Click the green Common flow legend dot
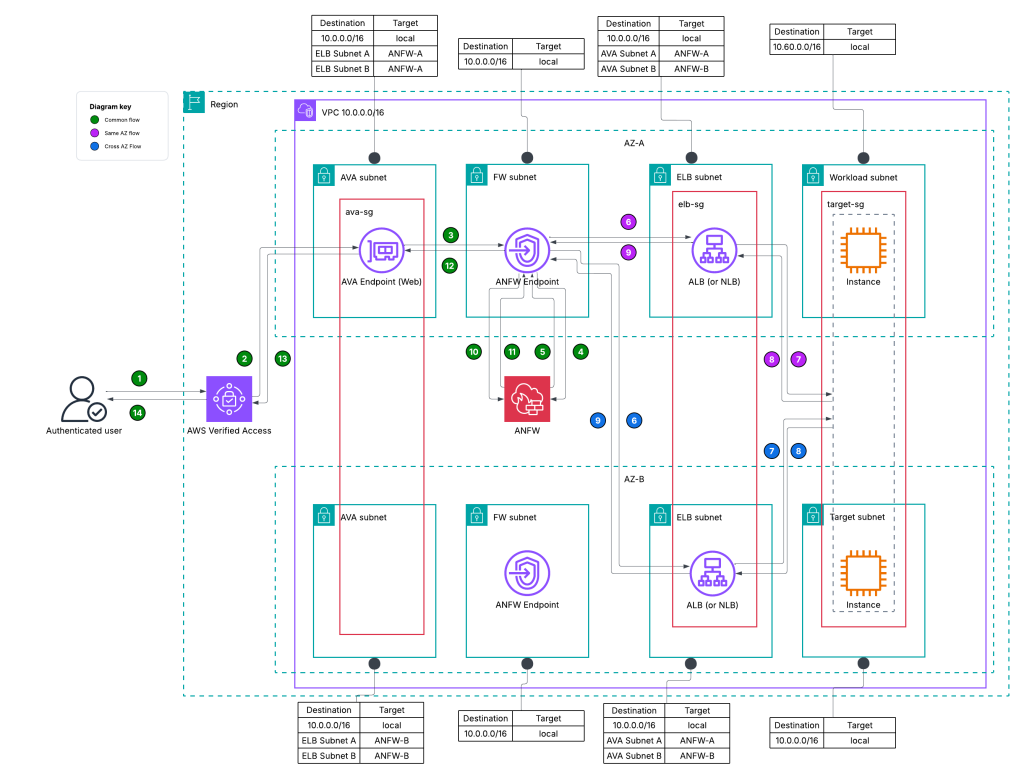The width and height of the screenshot is (1024, 779). click(x=95, y=119)
